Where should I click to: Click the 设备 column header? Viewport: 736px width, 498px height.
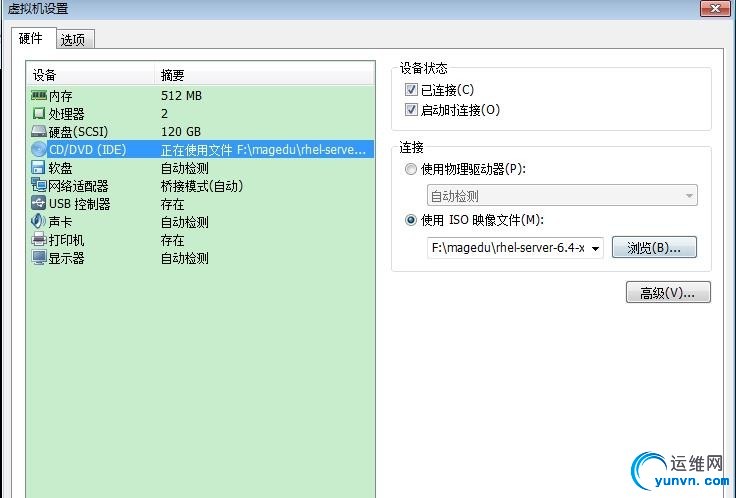[x=91, y=74]
